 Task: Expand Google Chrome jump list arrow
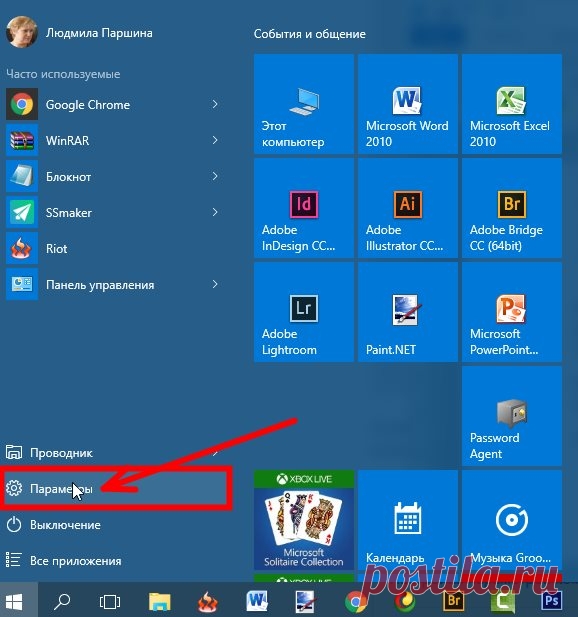(215, 104)
